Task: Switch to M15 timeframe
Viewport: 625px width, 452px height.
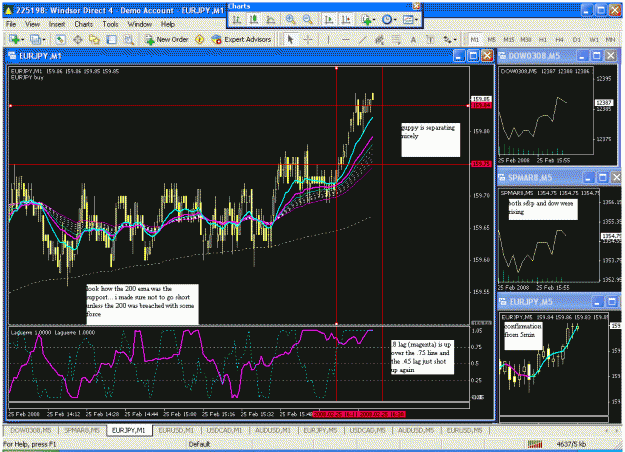Action: tap(509, 39)
